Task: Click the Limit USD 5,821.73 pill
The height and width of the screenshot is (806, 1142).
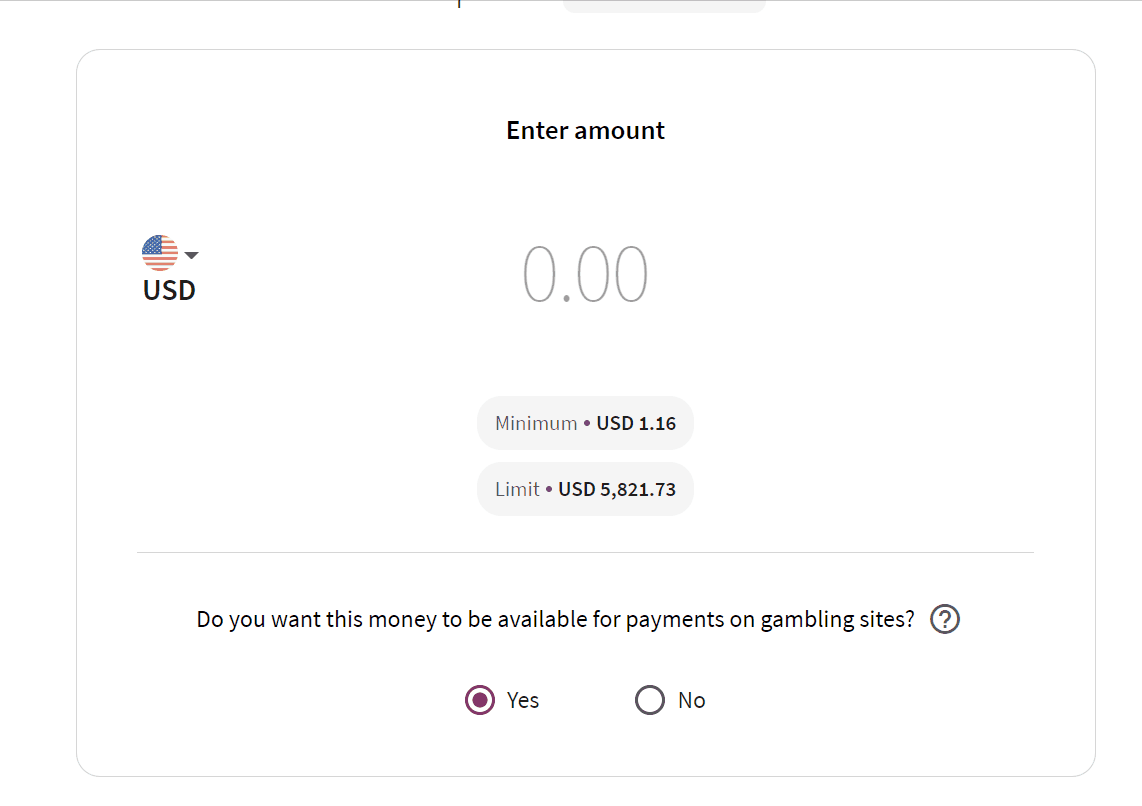Action: [x=585, y=488]
